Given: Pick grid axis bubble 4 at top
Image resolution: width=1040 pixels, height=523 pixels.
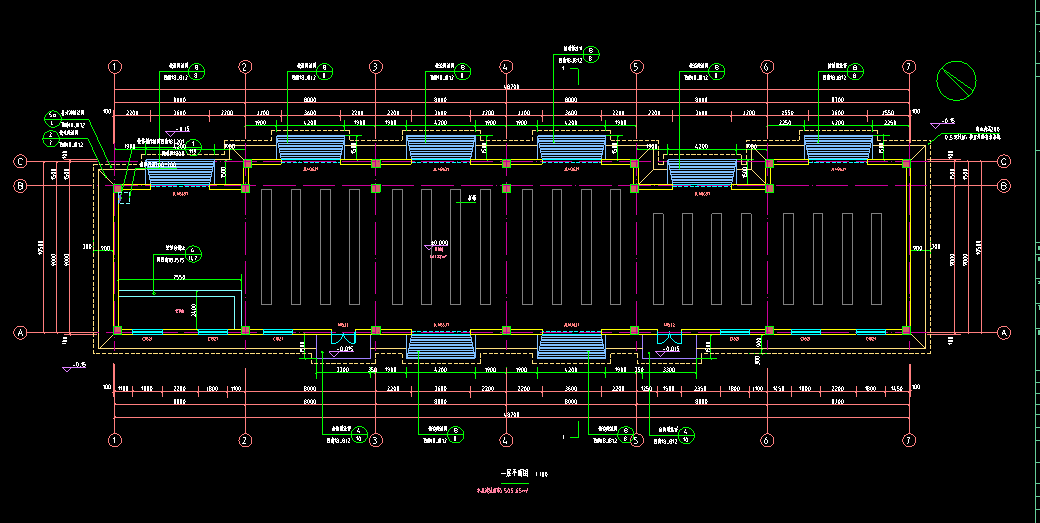Looking at the screenshot, I should pos(506,67).
